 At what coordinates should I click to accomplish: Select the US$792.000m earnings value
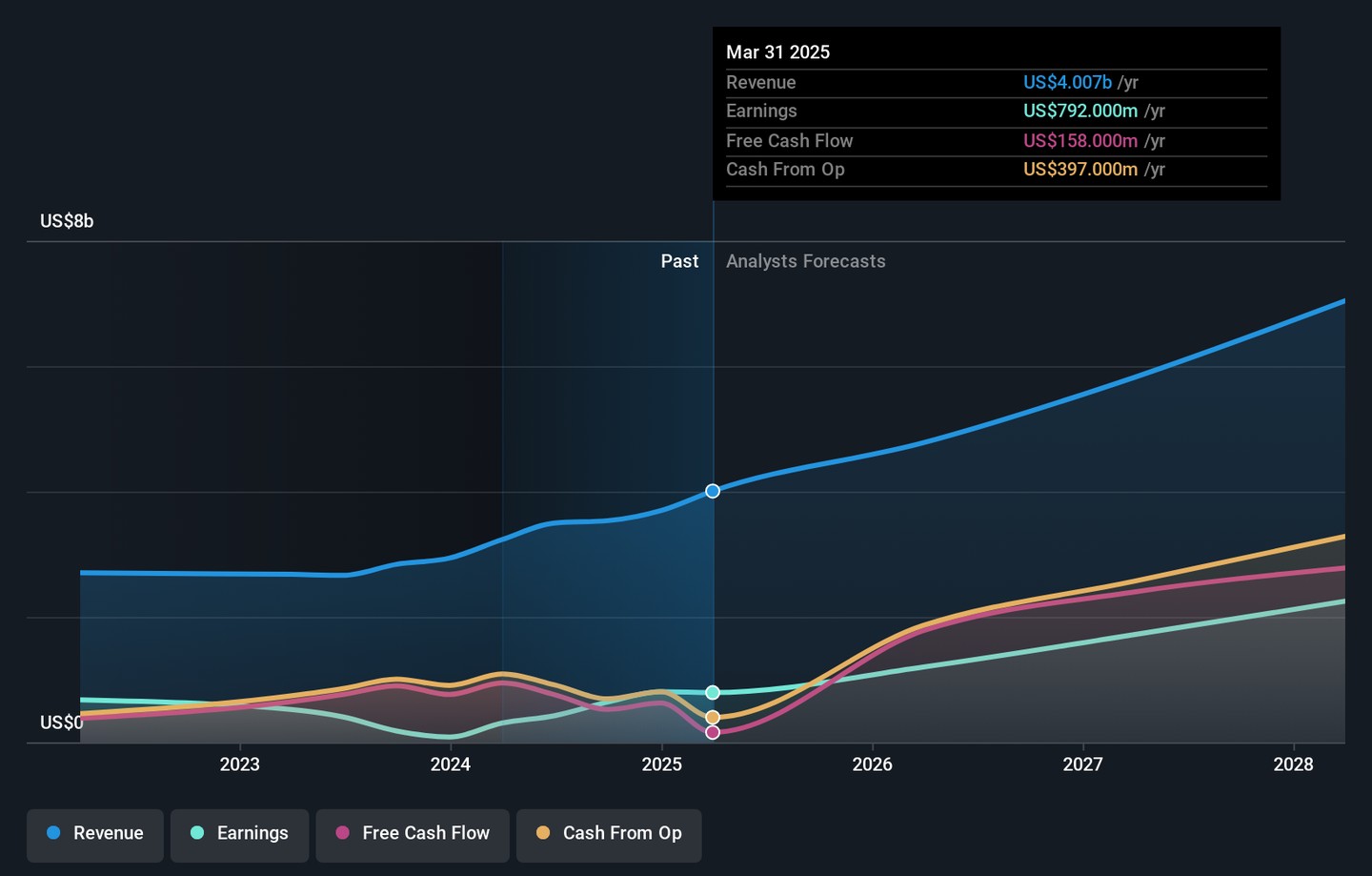tap(1079, 112)
